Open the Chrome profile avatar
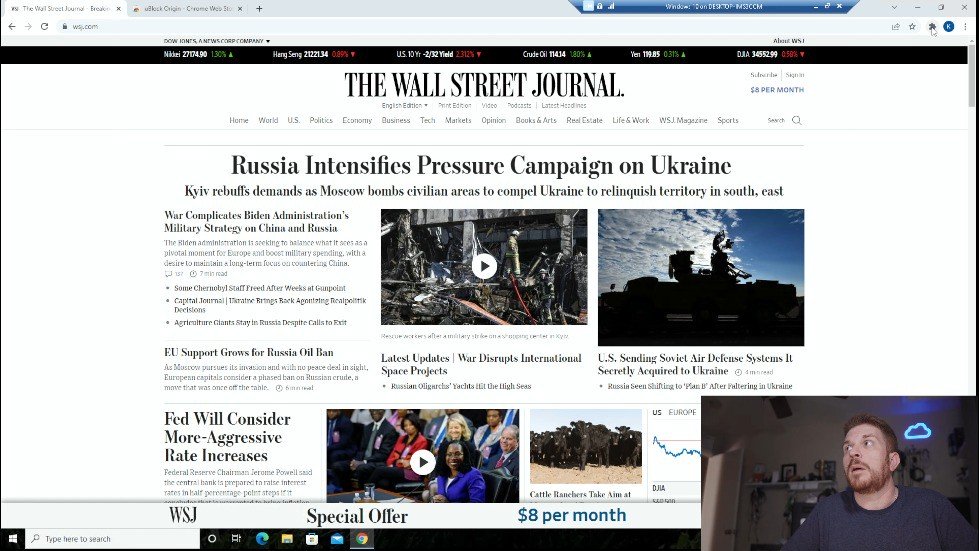The width and height of the screenshot is (979, 551). (x=948, y=26)
